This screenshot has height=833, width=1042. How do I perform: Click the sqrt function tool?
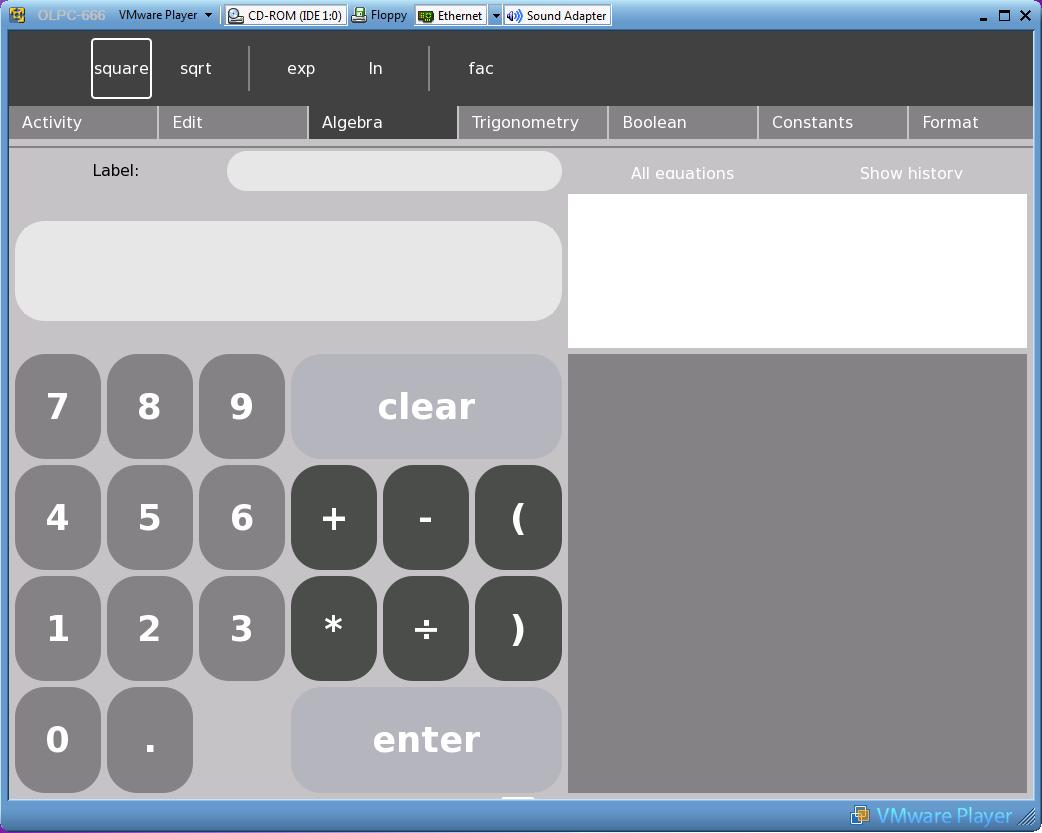[x=196, y=69]
